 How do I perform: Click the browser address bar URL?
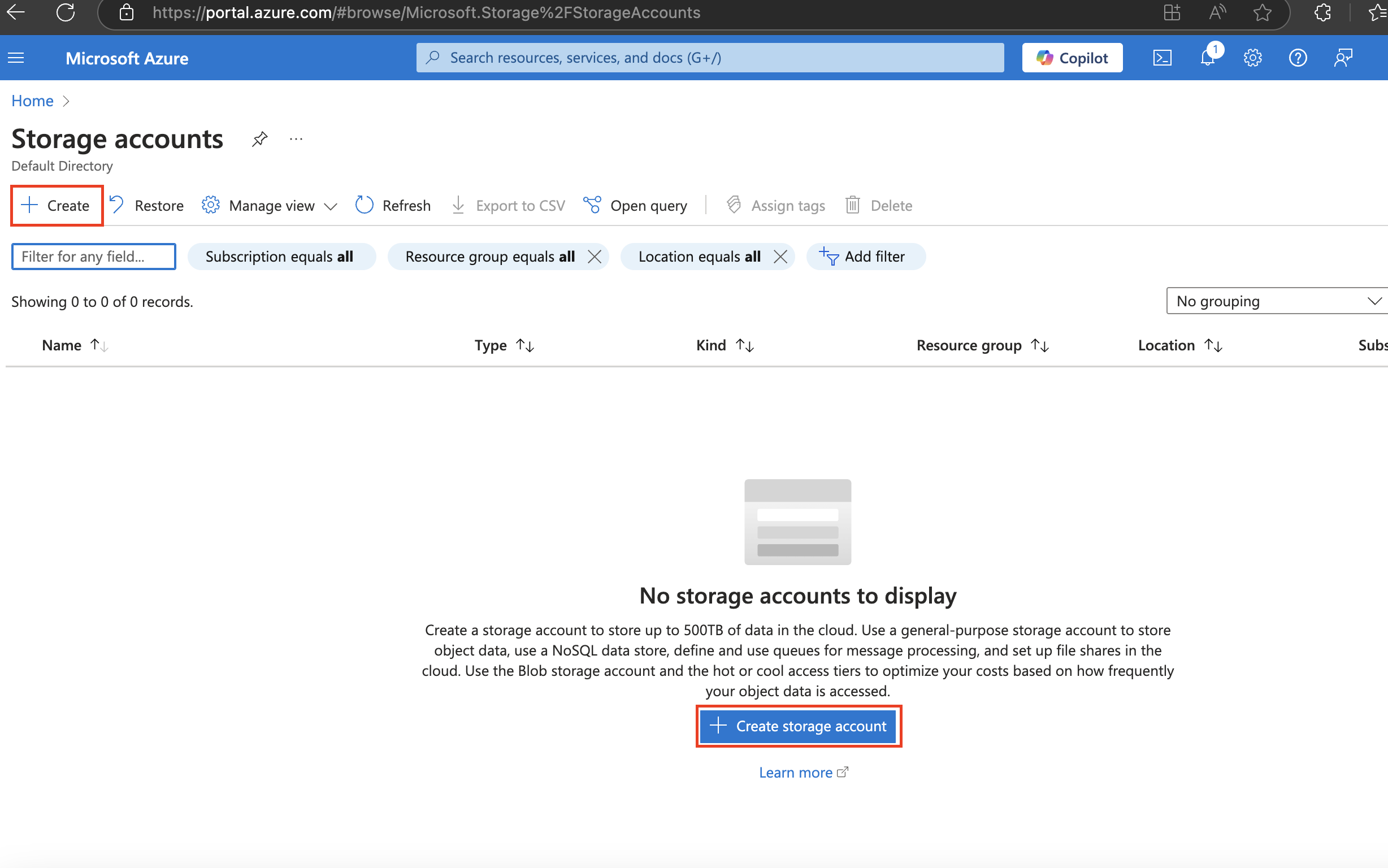click(x=426, y=12)
